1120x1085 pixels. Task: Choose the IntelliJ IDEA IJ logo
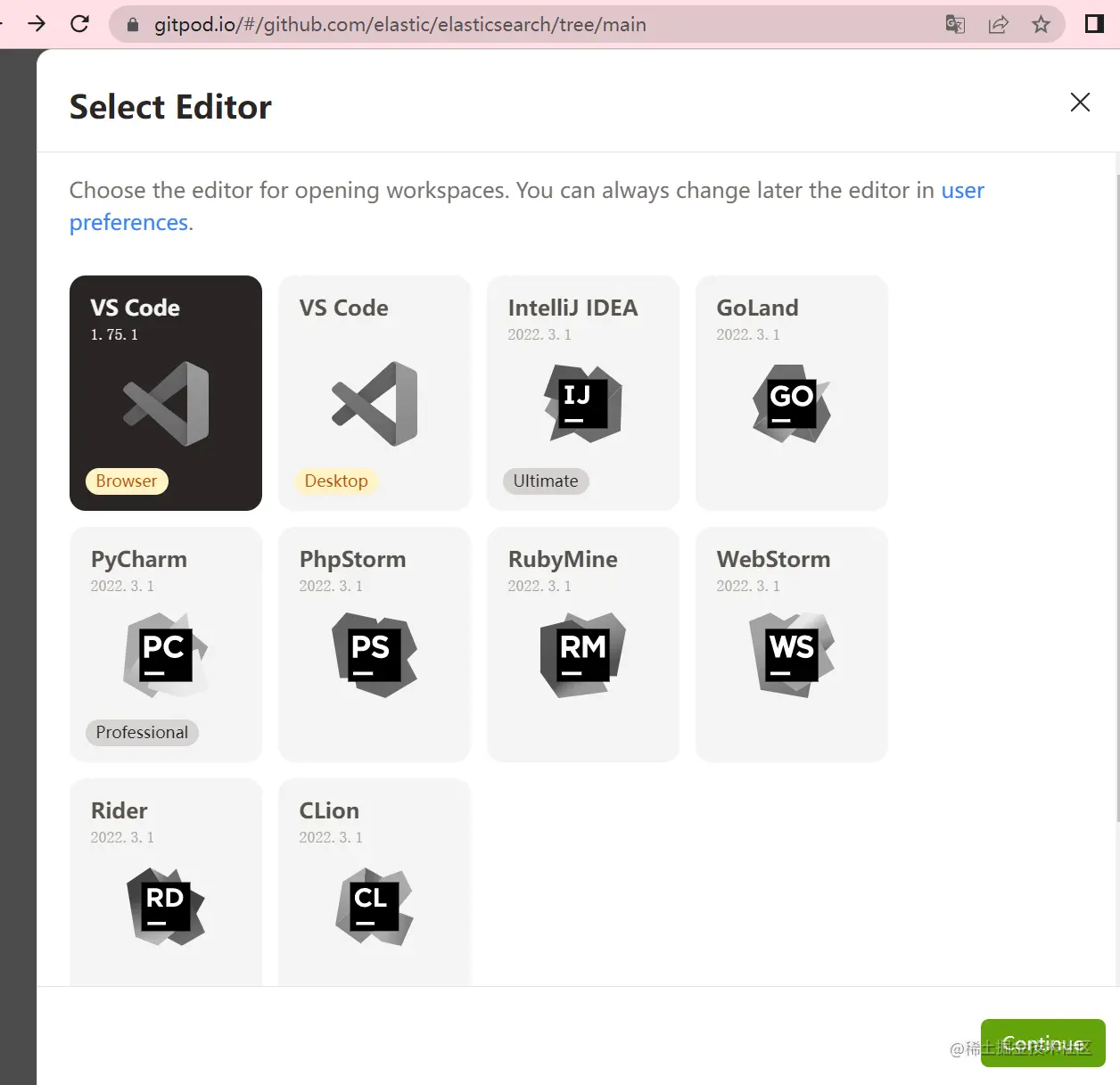(x=583, y=404)
